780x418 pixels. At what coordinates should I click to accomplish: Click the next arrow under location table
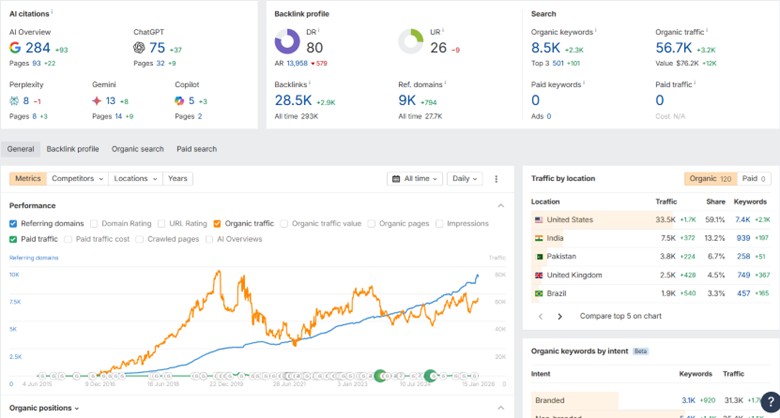tap(559, 316)
